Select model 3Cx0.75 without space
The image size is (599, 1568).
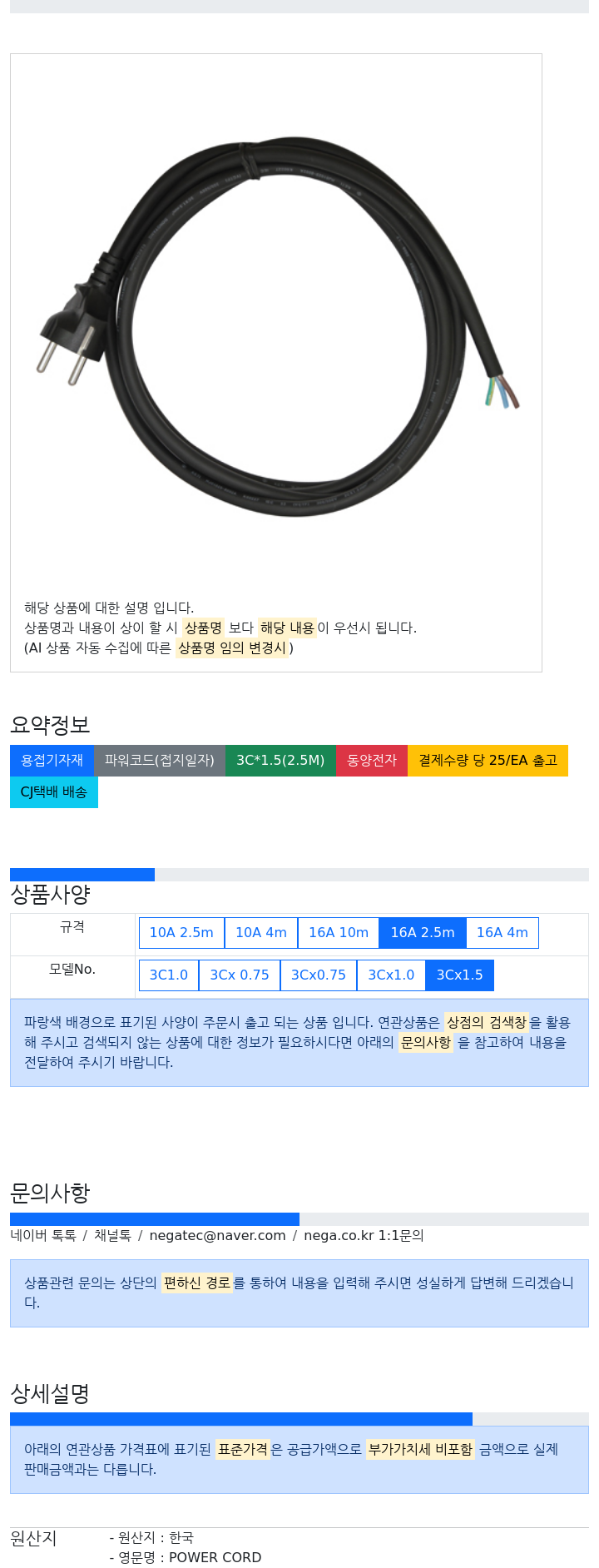319,975
